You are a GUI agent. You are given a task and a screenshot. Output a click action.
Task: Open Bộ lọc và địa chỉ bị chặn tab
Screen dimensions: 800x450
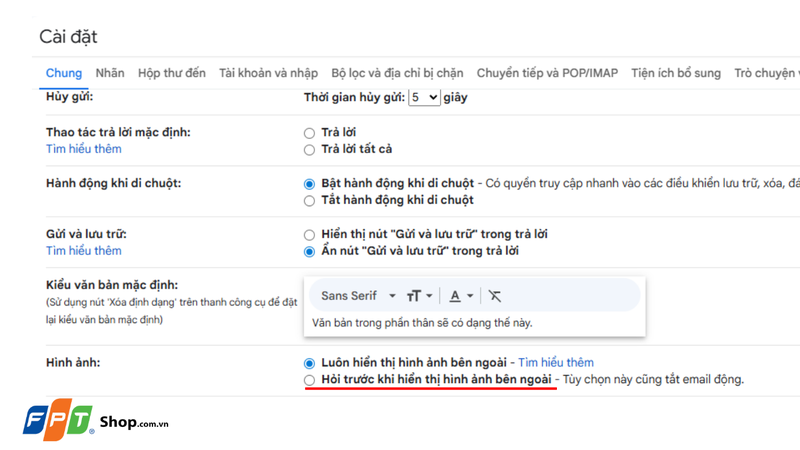pos(397,73)
